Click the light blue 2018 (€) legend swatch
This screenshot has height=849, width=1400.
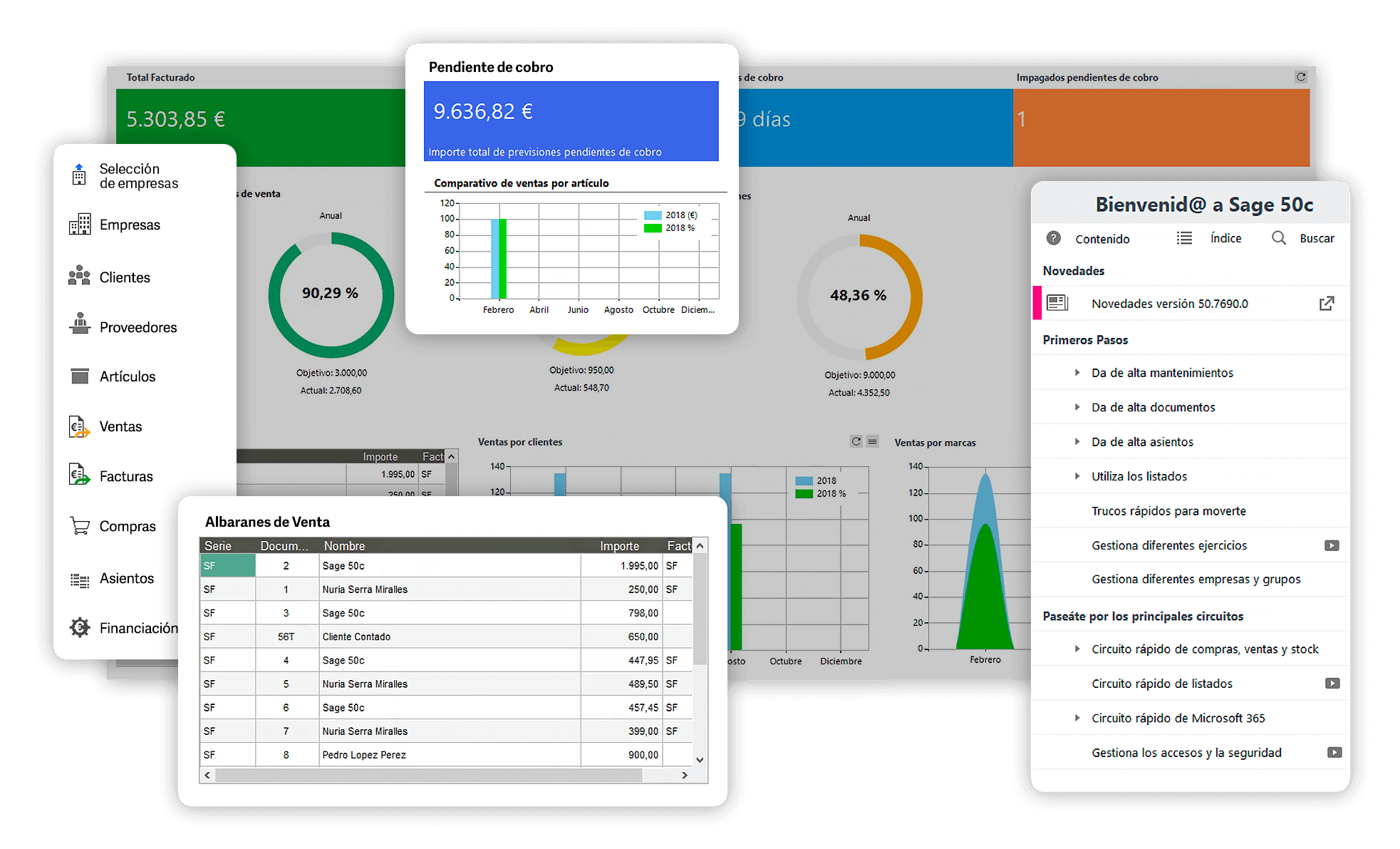click(653, 215)
